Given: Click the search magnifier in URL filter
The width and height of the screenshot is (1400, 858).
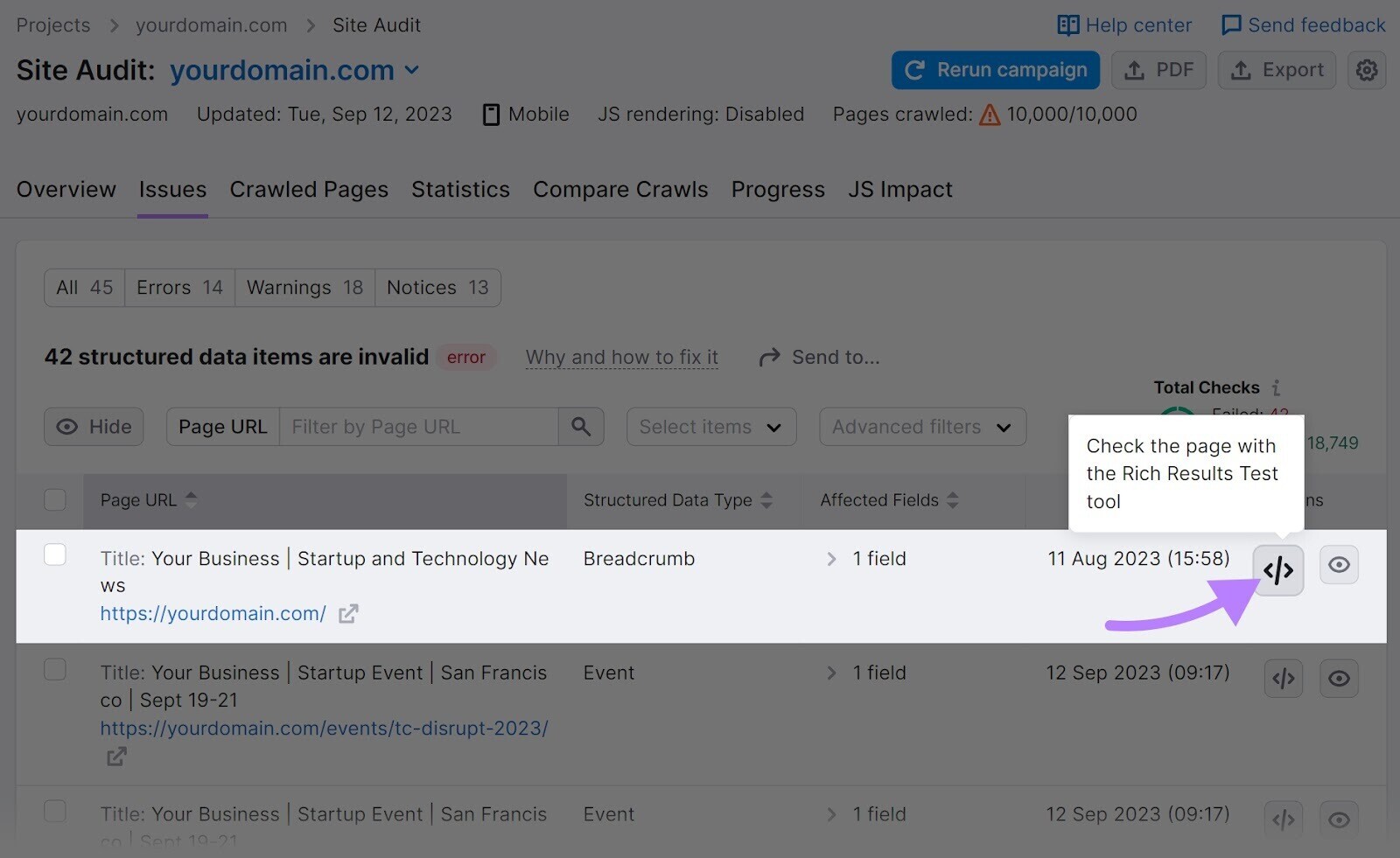Looking at the screenshot, I should tap(581, 427).
